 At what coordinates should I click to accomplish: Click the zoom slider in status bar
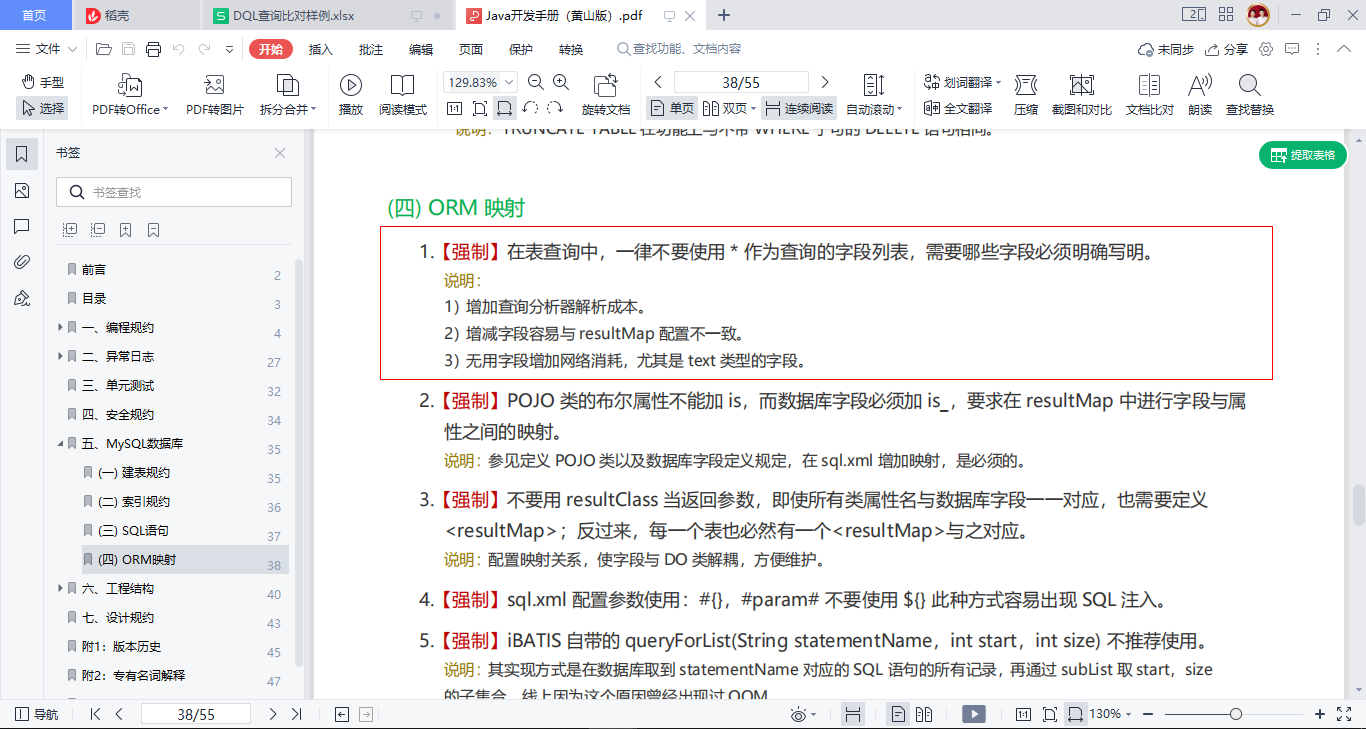pyautogui.click(x=1236, y=714)
